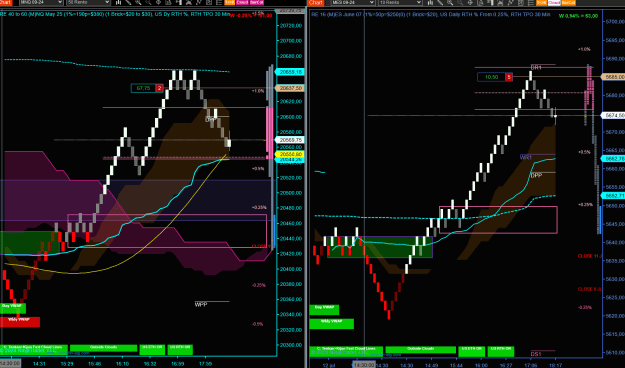Click white price marker 20569.75 on left axis
This screenshot has width=625, height=368.
[x=290, y=140]
